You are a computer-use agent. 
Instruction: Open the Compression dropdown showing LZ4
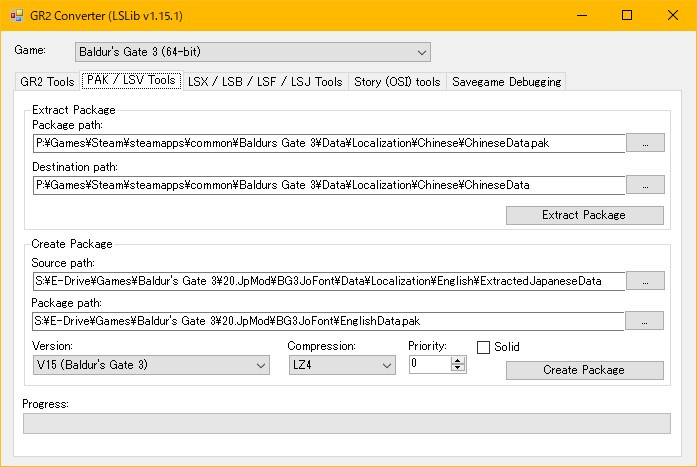(x=342, y=365)
